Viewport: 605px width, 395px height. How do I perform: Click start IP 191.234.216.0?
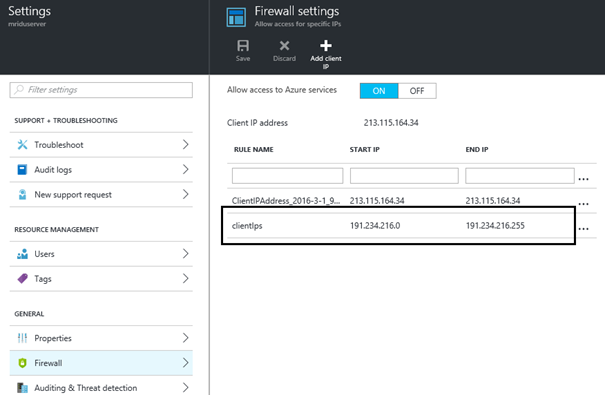[x=375, y=226]
